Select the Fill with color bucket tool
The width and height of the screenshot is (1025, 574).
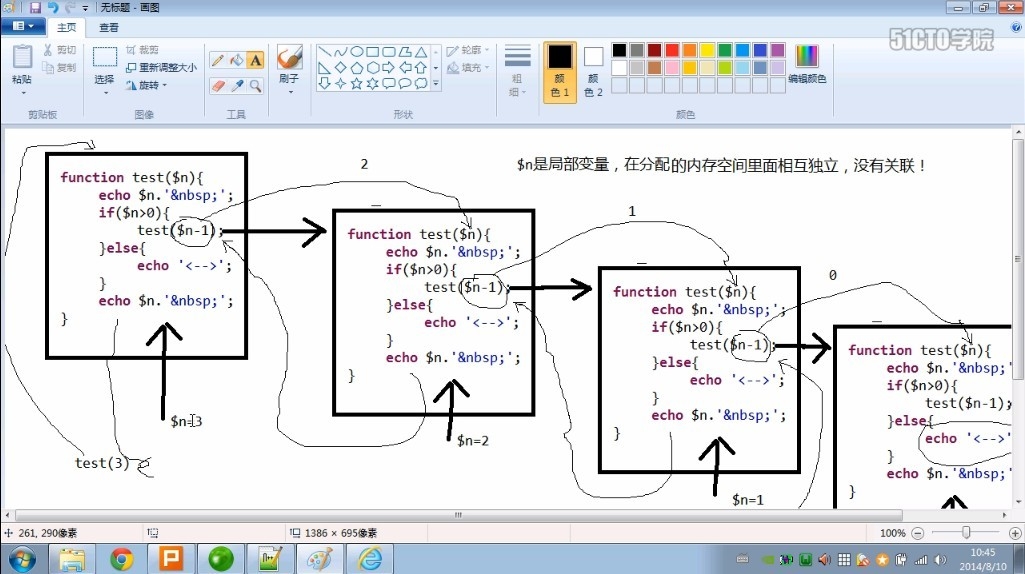click(x=237, y=60)
